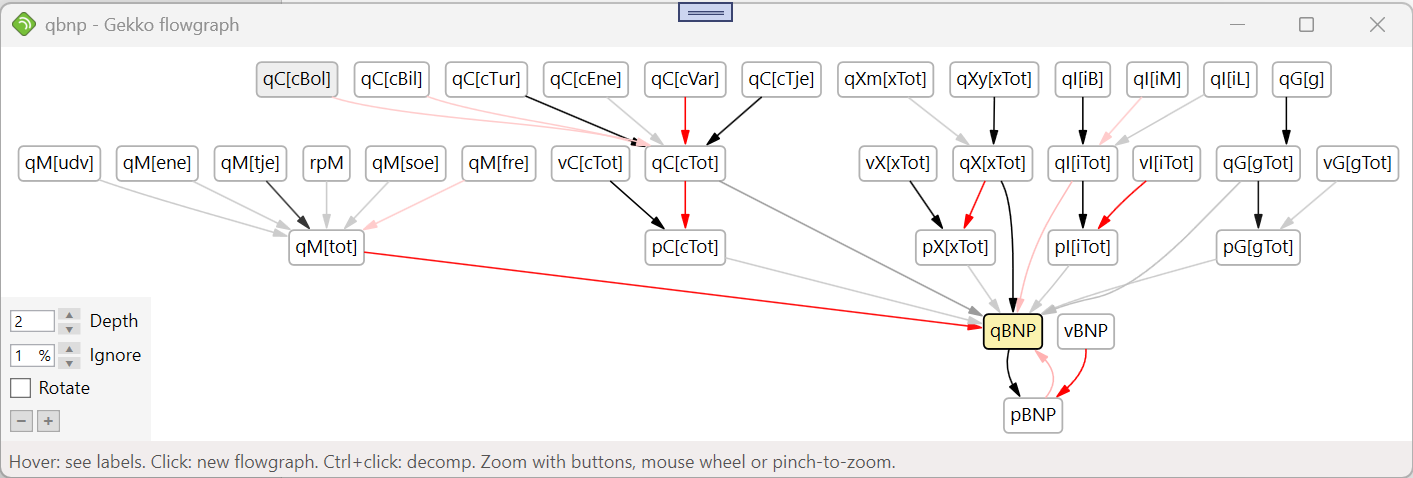
Task: Click the qG[gTot] node
Action: click(x=1258, y=163)
